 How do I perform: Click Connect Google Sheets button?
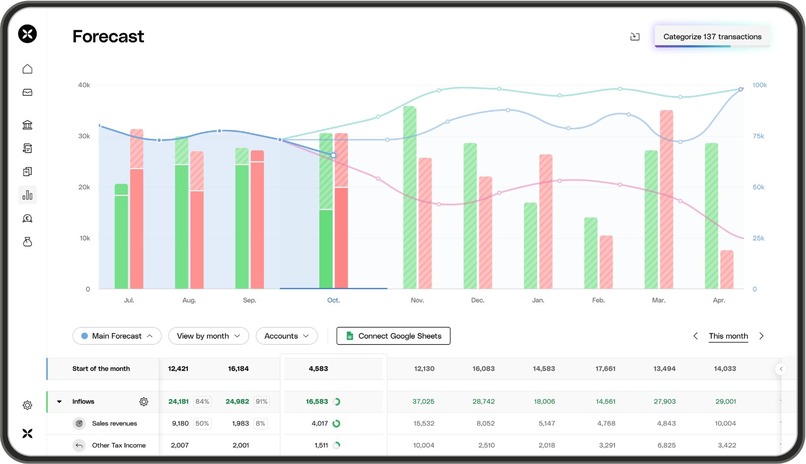click(x=393, y=336)
